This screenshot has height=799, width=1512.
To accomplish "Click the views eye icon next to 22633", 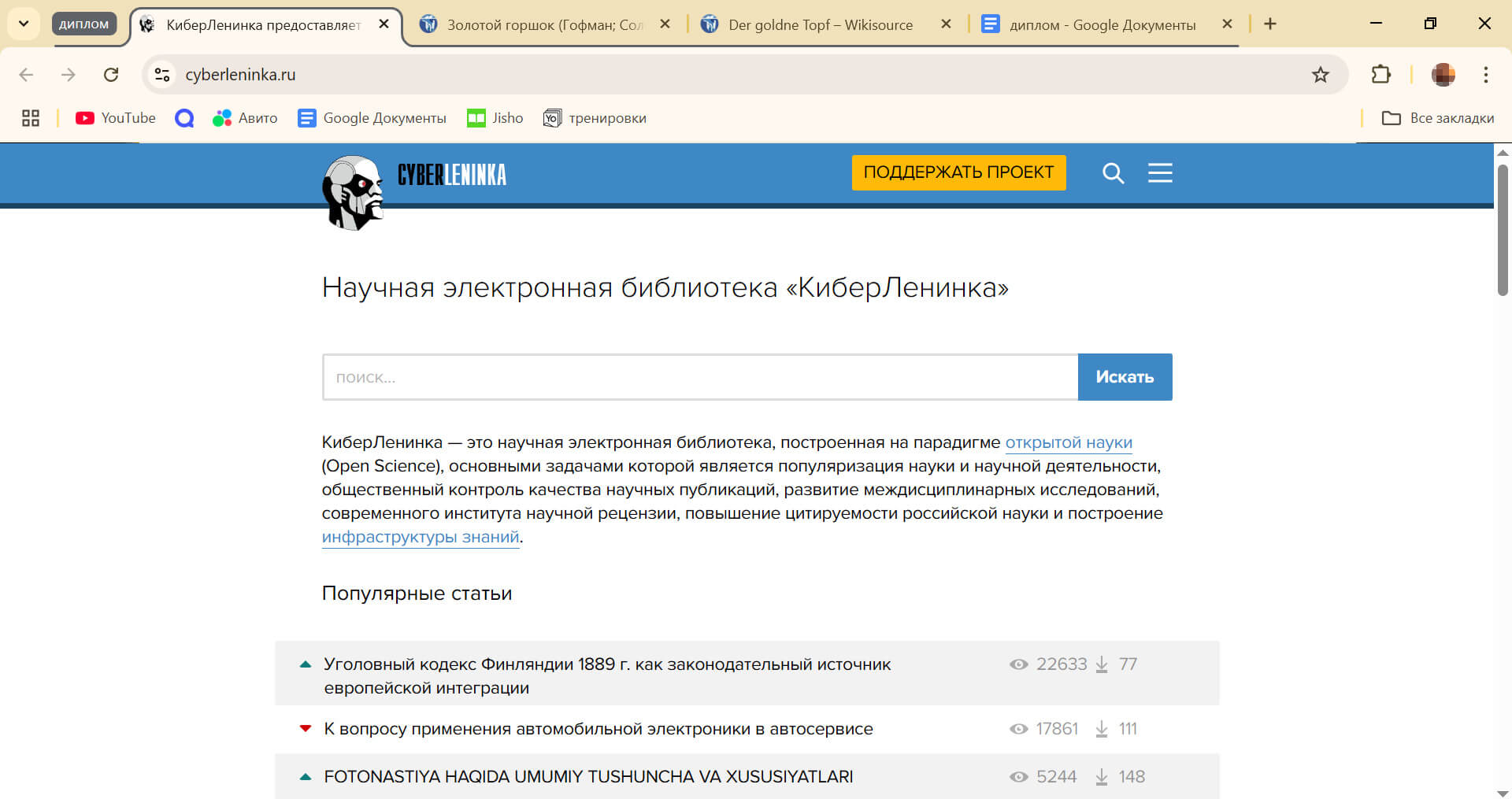I will tap(1018, 664).
